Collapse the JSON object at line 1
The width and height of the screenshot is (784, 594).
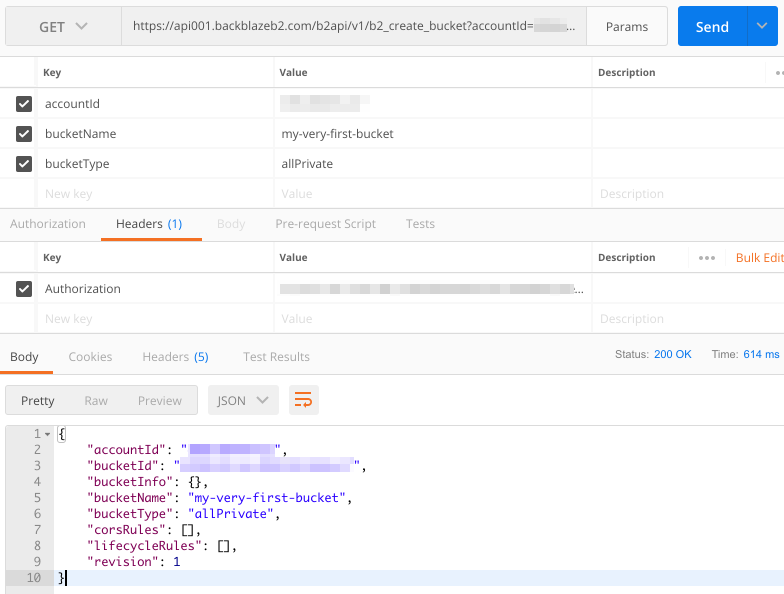48,434
